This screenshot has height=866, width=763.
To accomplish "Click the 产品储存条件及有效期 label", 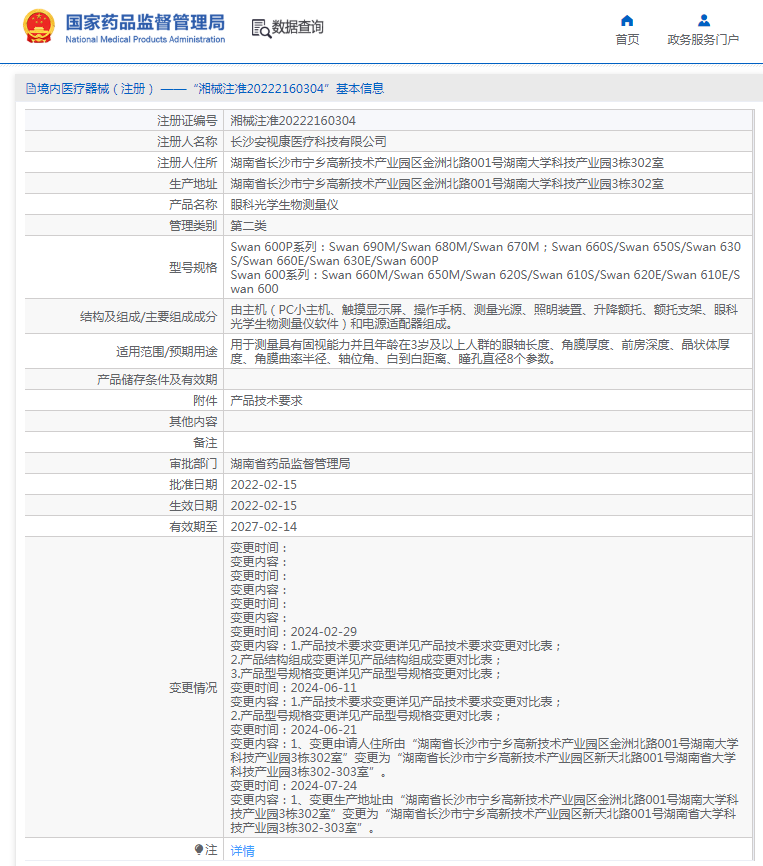I will pyautogui.click(x=157, y=379).
